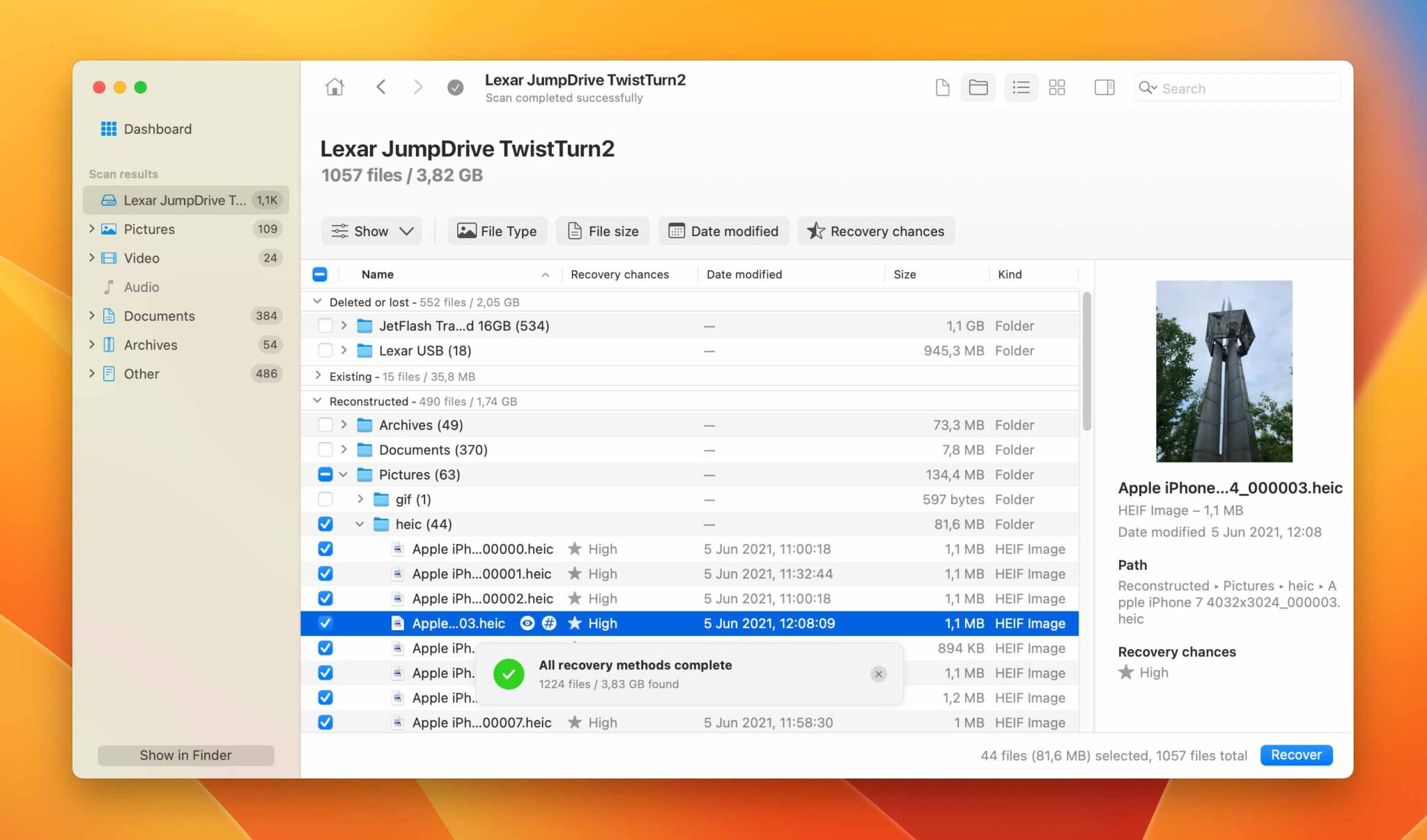The height and width of the screenshot is (840, 1427).
Task: Open the Dashboard from the sidebar
Action: click(x=157, y=129)
